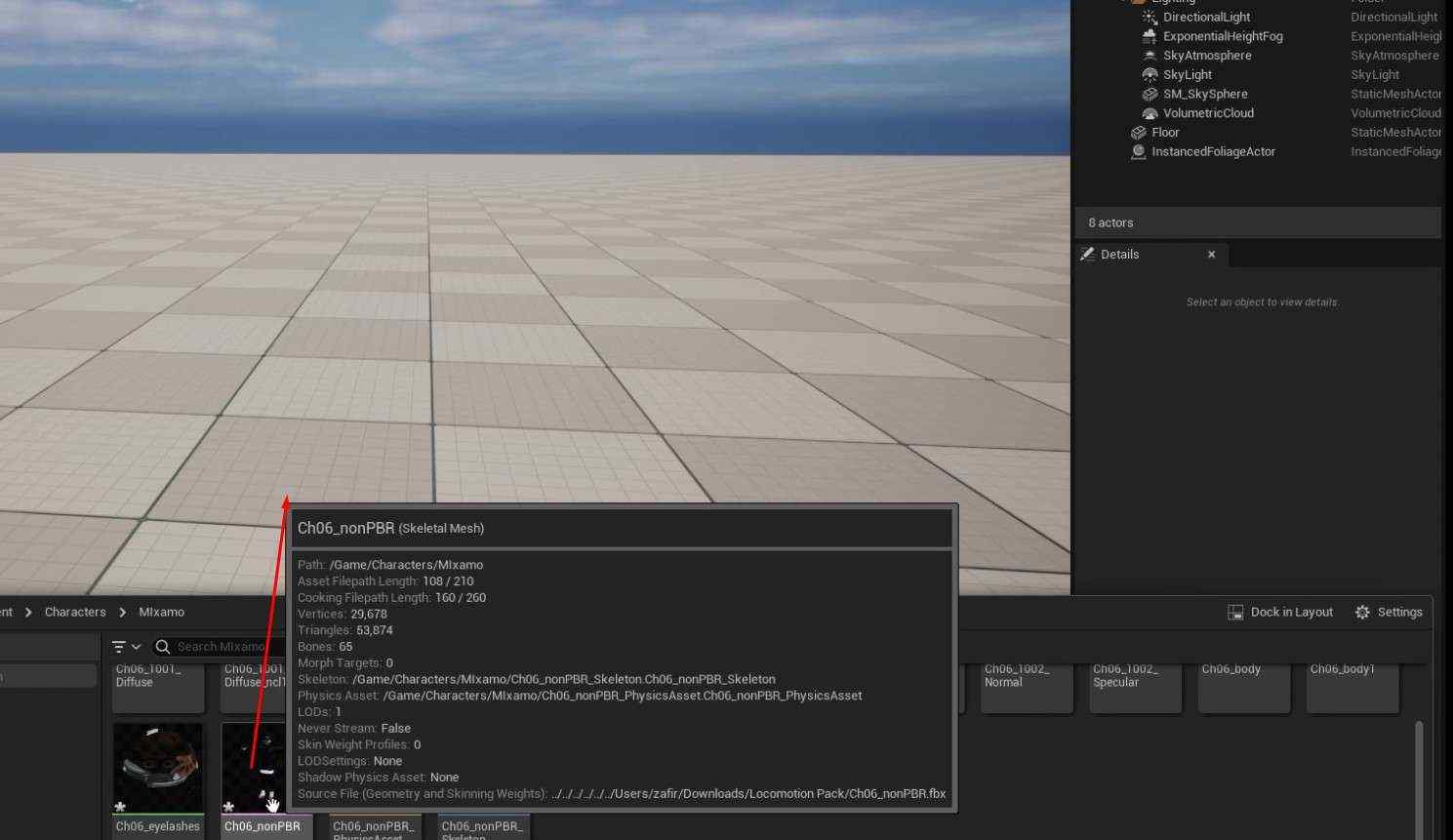Click the StaticMeshActor type cell of SM_SkySphere
The image size is (1453, 840).
coord(1396,95)
